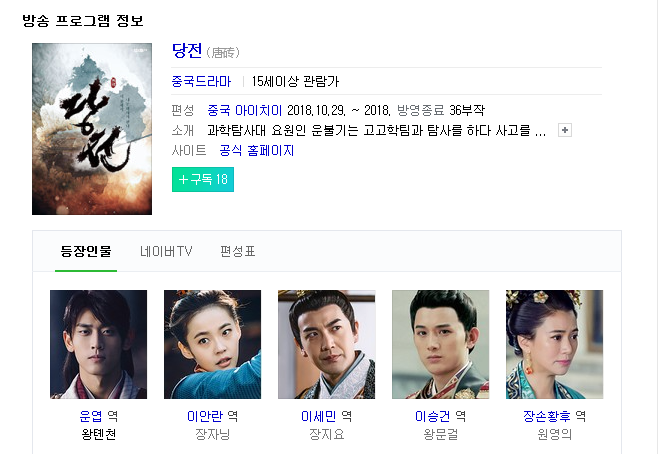Select the 등장인물 tab
Screen dimensions: 660x454
pos(86,251)
